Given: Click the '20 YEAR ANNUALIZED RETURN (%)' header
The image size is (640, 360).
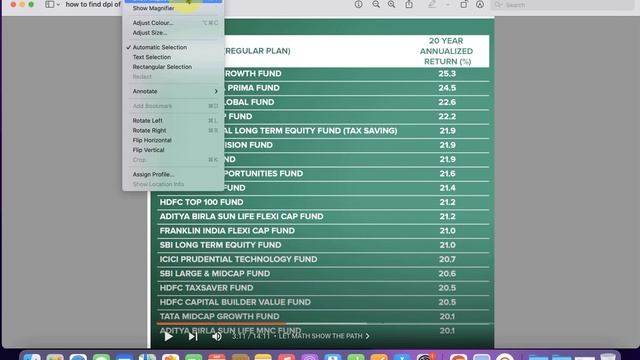Looking at the screenshot, I should [446, 51].
